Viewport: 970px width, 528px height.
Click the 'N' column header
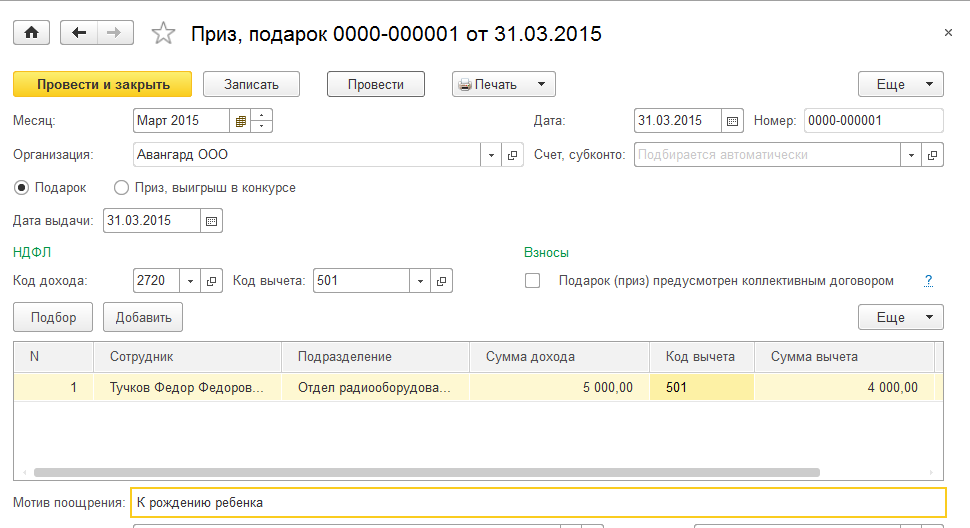click(x=53, y=357)
